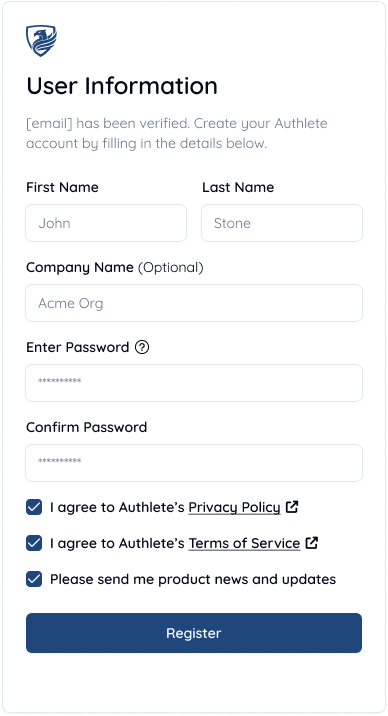Viewport: 388px width, 716px height.
Task: Uncheck the Privacy Policy agreement checkbox
Action: [34, 507]
